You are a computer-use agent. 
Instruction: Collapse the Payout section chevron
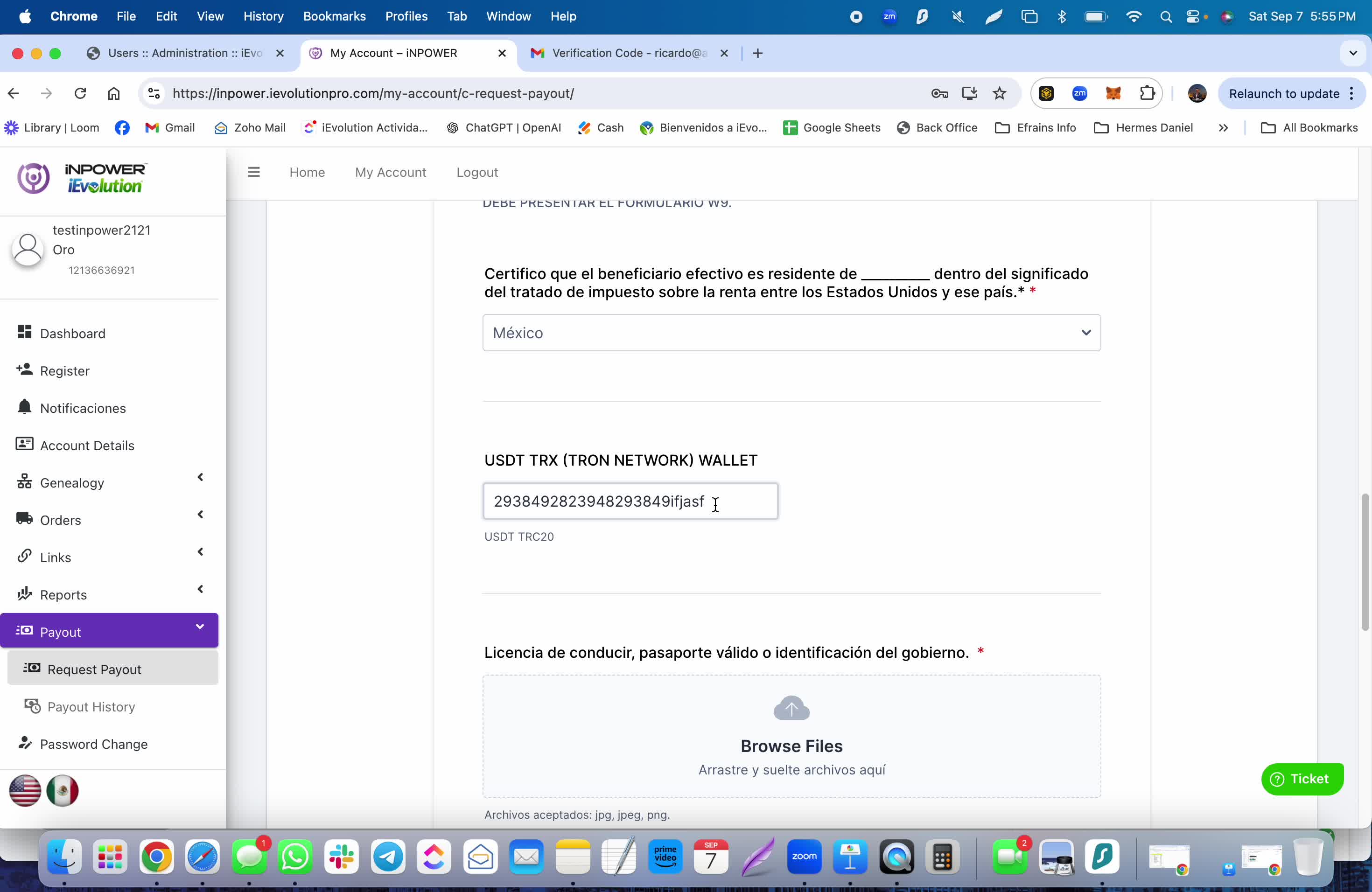coord(200,627)
